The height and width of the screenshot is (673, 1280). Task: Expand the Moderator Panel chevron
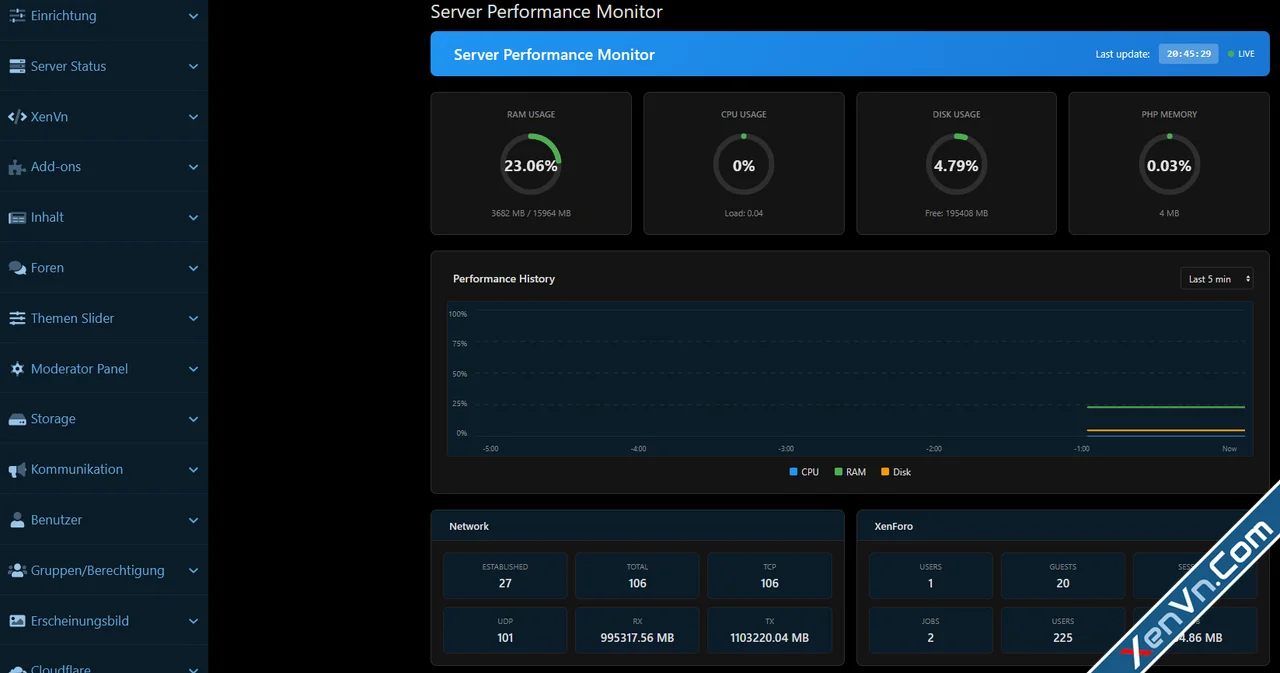(x=194, y=369)
